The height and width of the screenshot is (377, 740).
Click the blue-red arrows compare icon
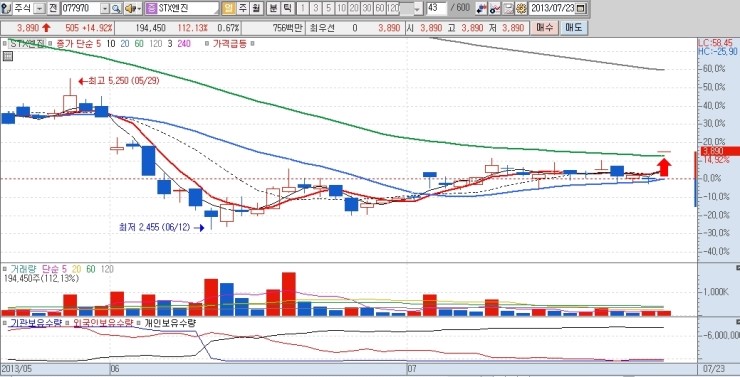pos(481,8)
